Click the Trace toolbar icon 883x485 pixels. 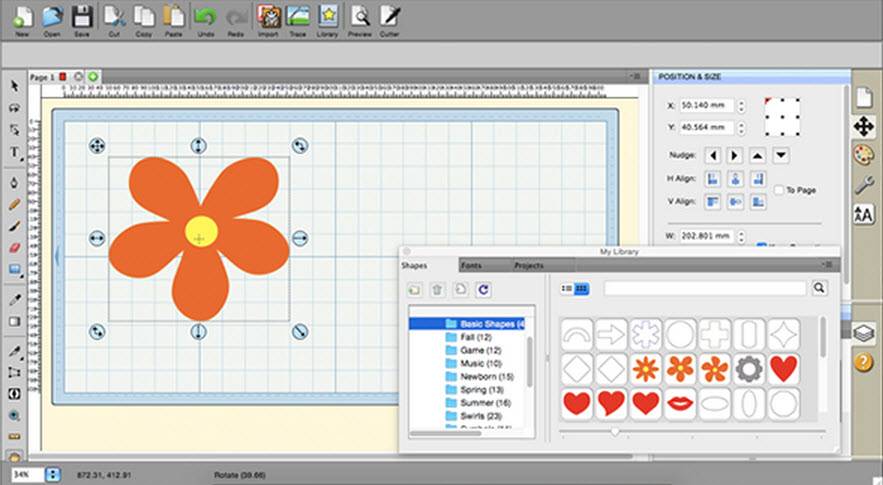(x=297, y=17)
